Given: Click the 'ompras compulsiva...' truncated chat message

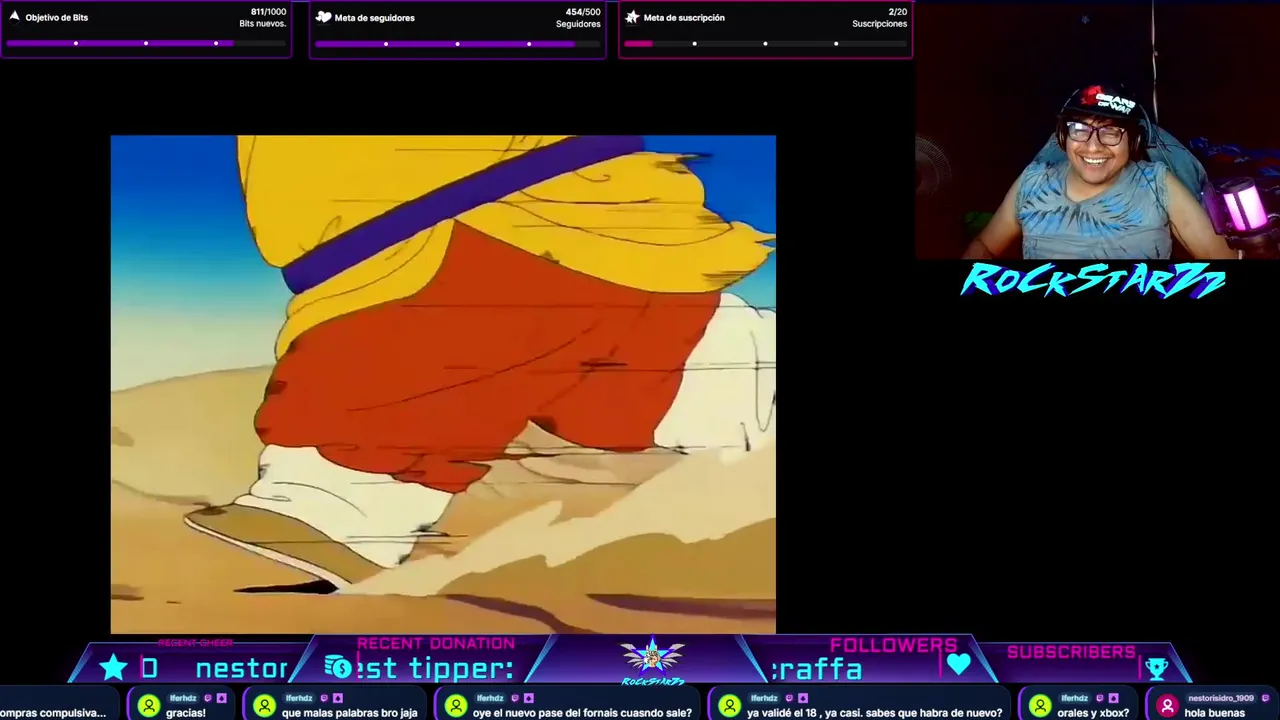Looking at the screenshot, I should point(53,713).
